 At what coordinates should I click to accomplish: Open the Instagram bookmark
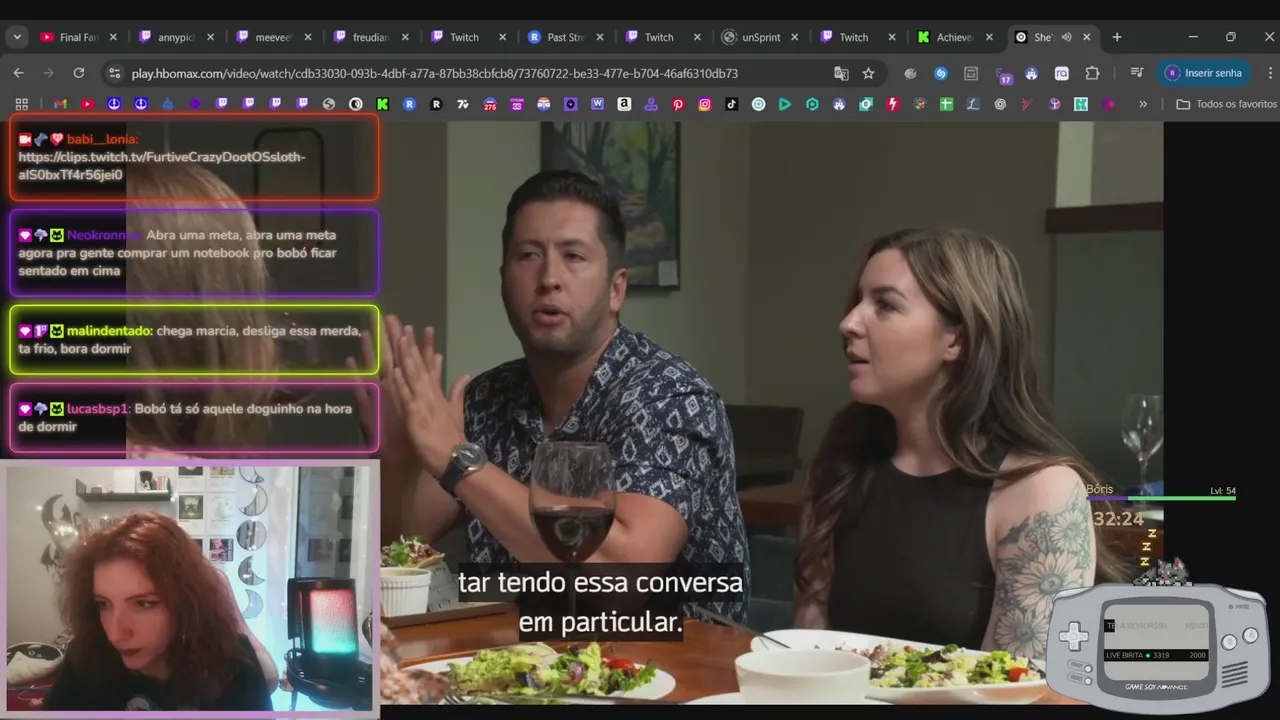705,104
